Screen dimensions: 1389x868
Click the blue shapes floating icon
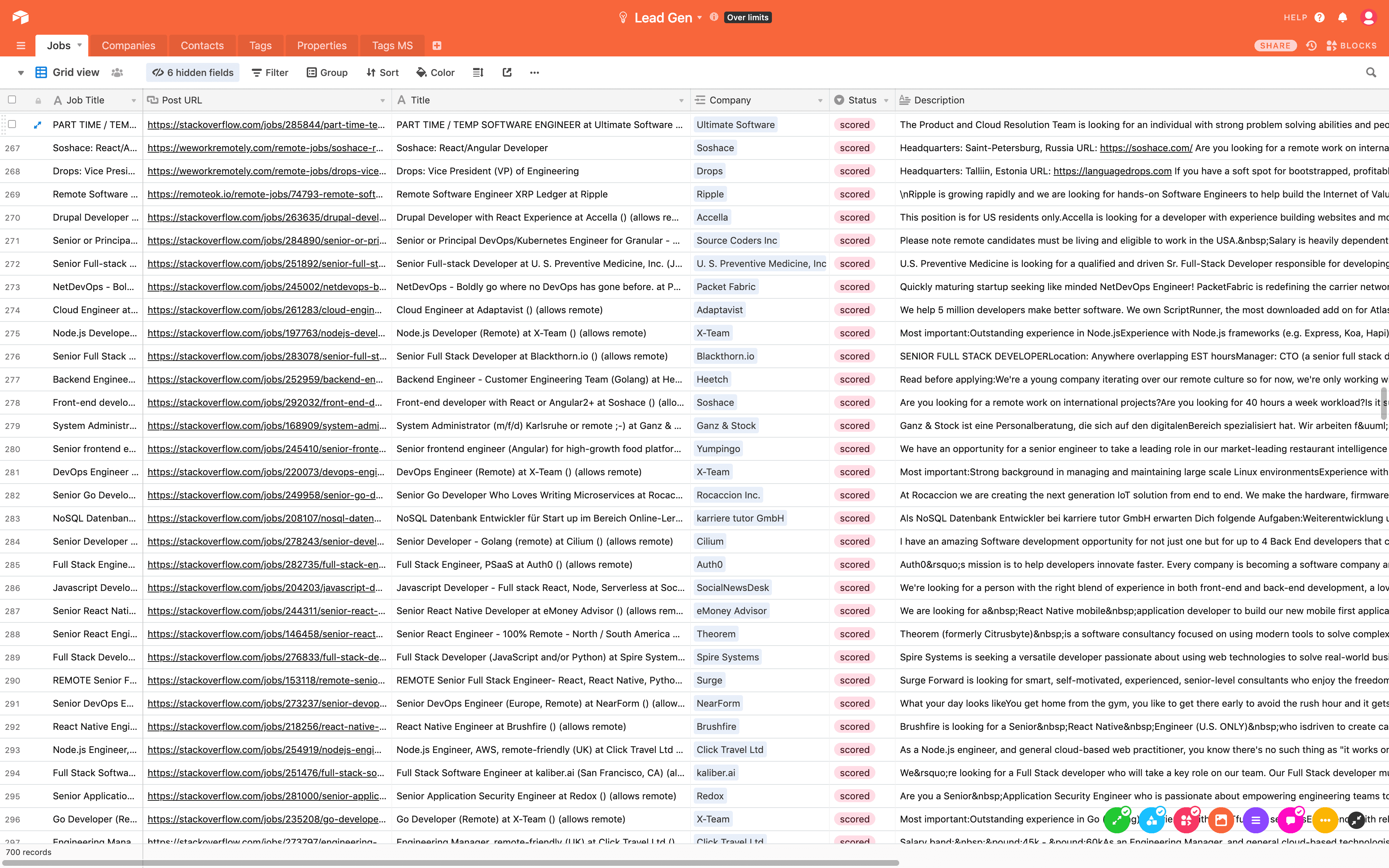(x=1152, y=820)
